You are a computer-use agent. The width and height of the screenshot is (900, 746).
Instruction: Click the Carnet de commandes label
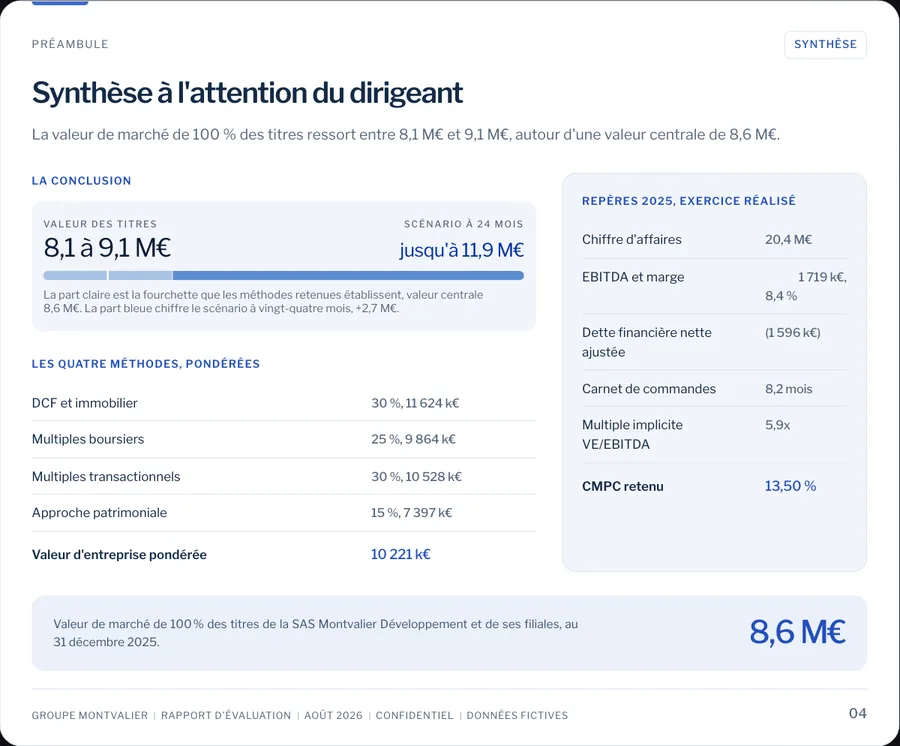[x=649, y=388]
